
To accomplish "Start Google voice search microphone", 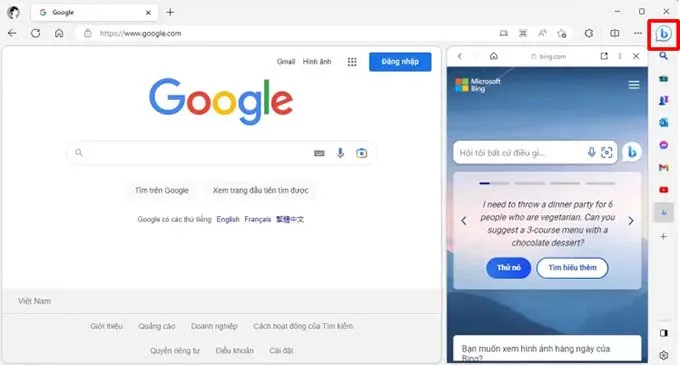I will 340,153.
